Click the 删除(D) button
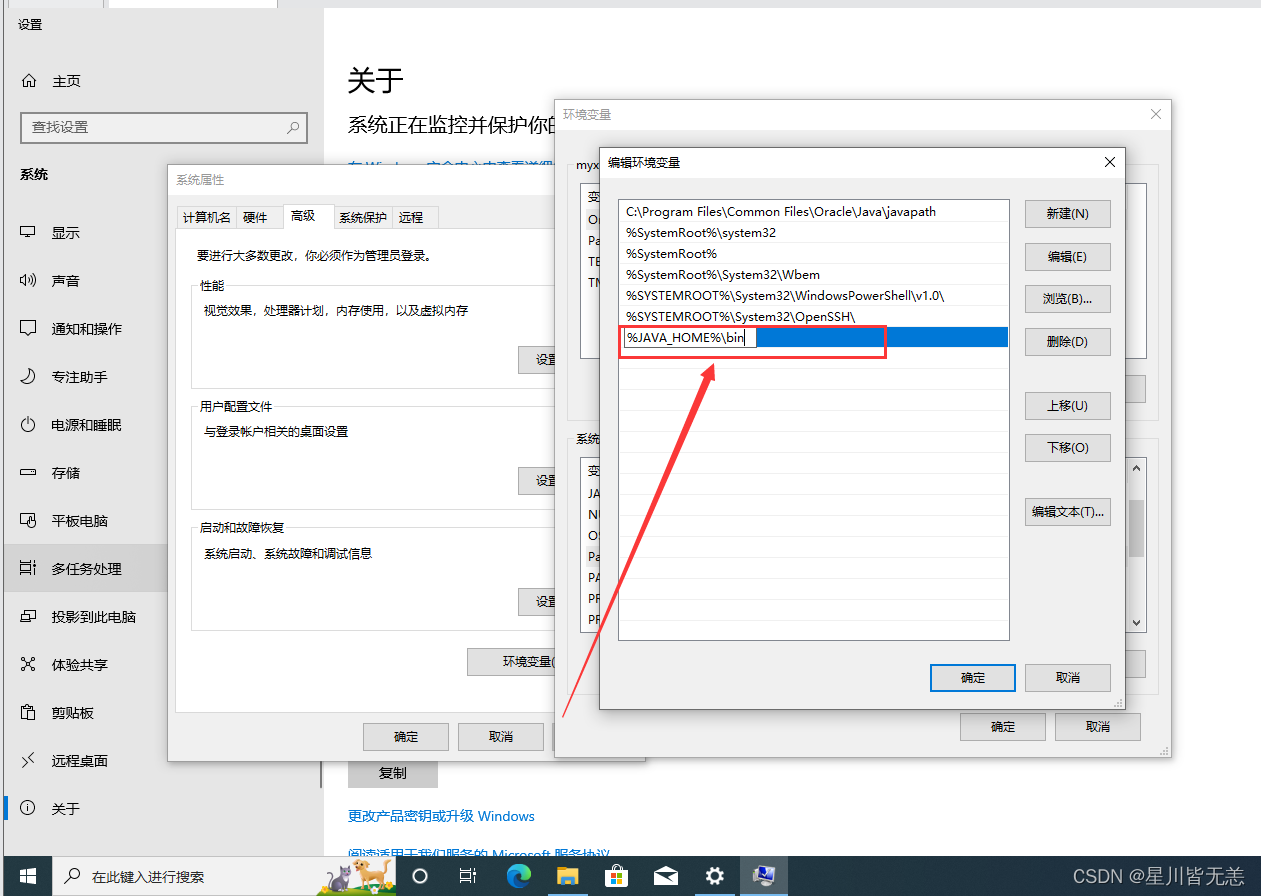Viewport: 1261px width, 896px height. click(x=1067, y=341)
